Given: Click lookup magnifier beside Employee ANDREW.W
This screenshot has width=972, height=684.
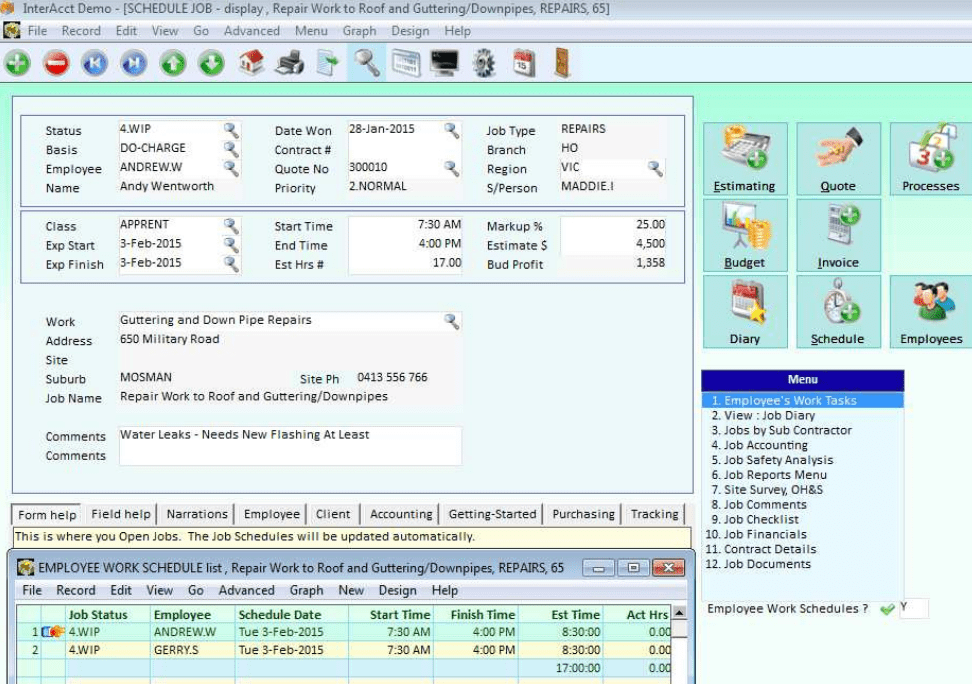Looking at the screenshot, I should coord(231,168).
